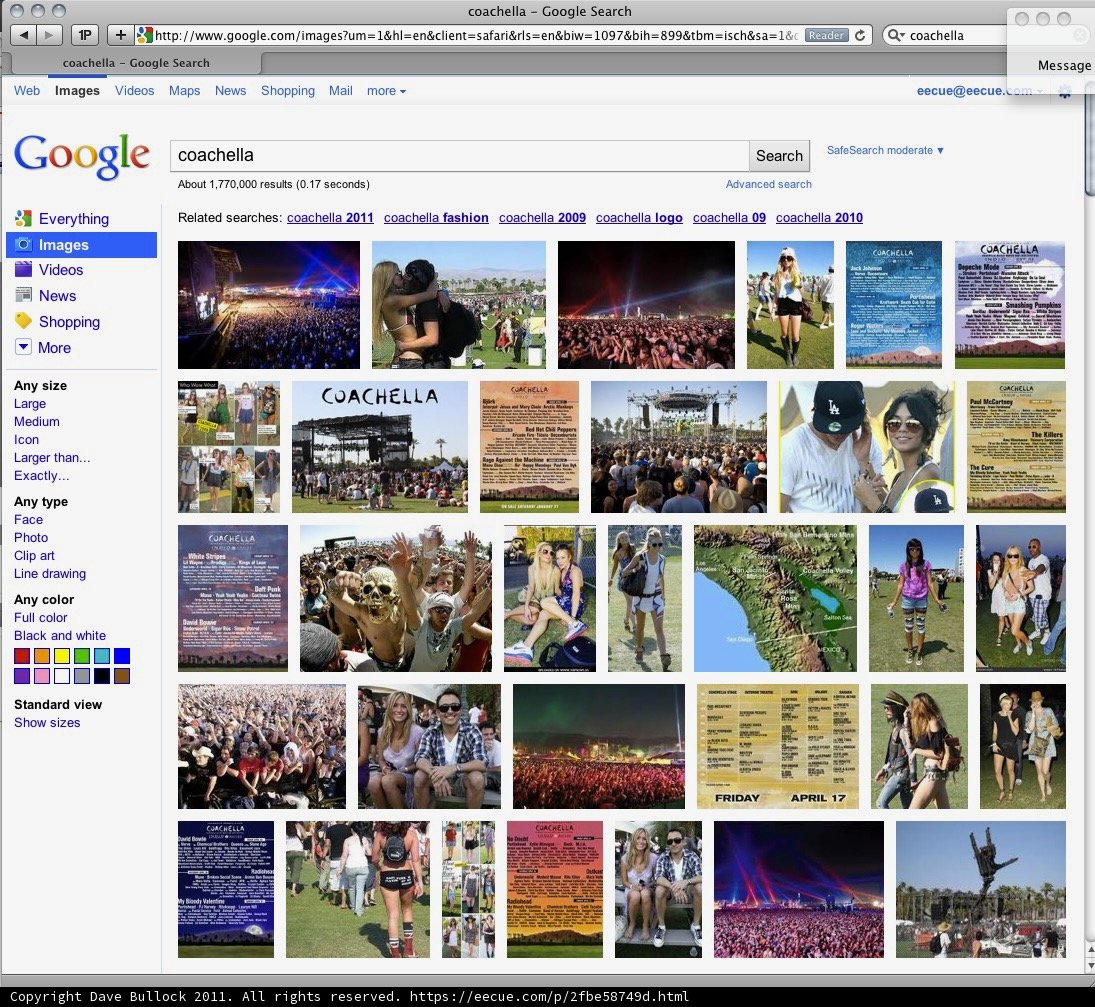
Task: Open Maps in top navigation
Action: (x=184, y=91)
